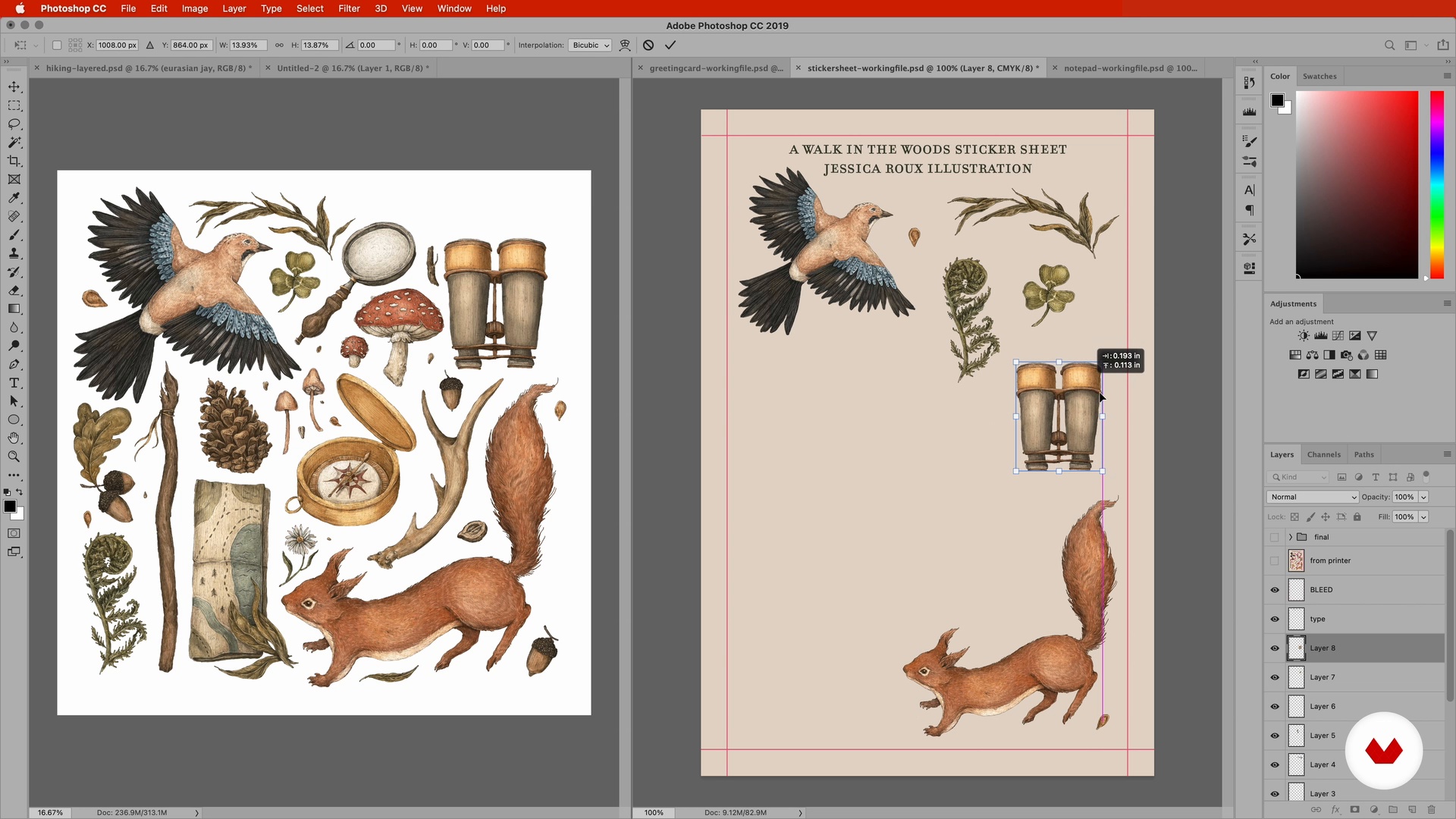Open the History panel icon
This screenshot has width=1456, height=819.
coord(1250,83)
